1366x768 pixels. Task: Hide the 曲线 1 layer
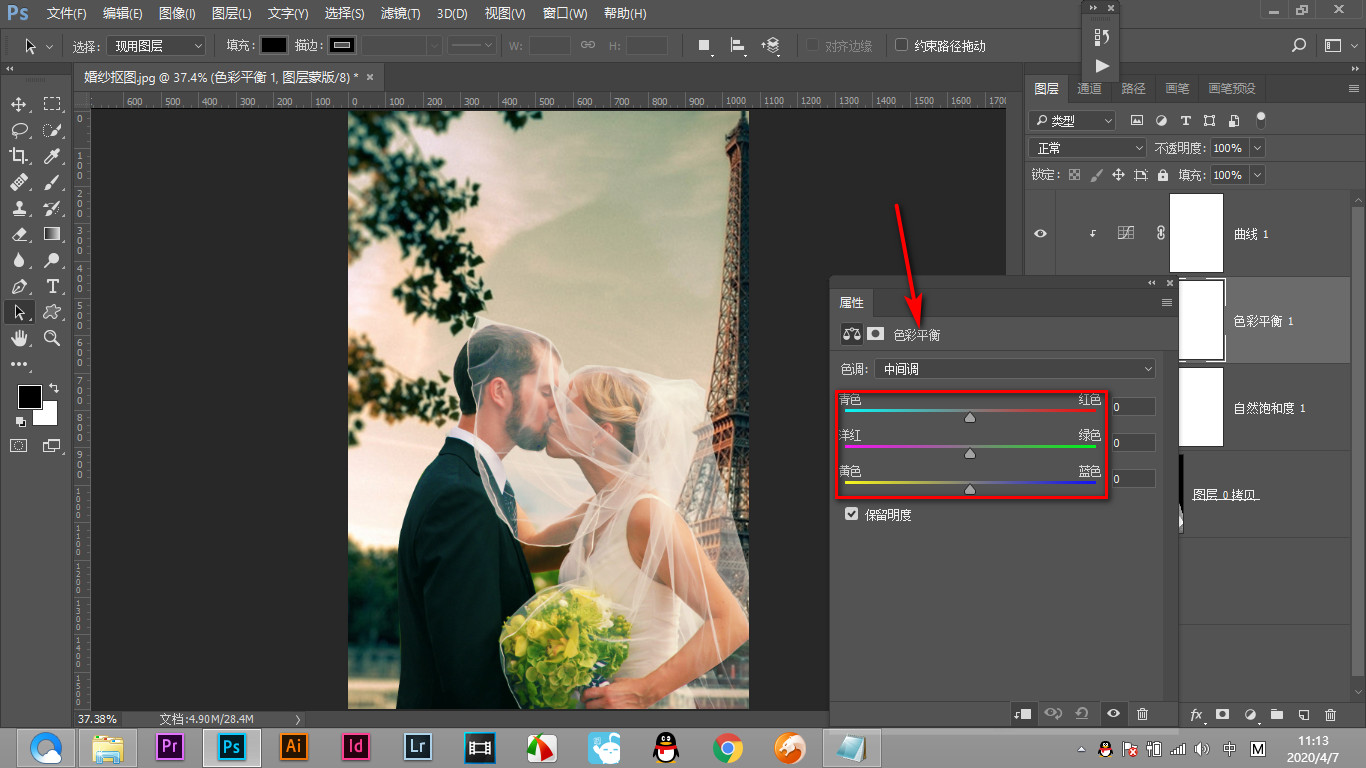(x=1041, y=233)
